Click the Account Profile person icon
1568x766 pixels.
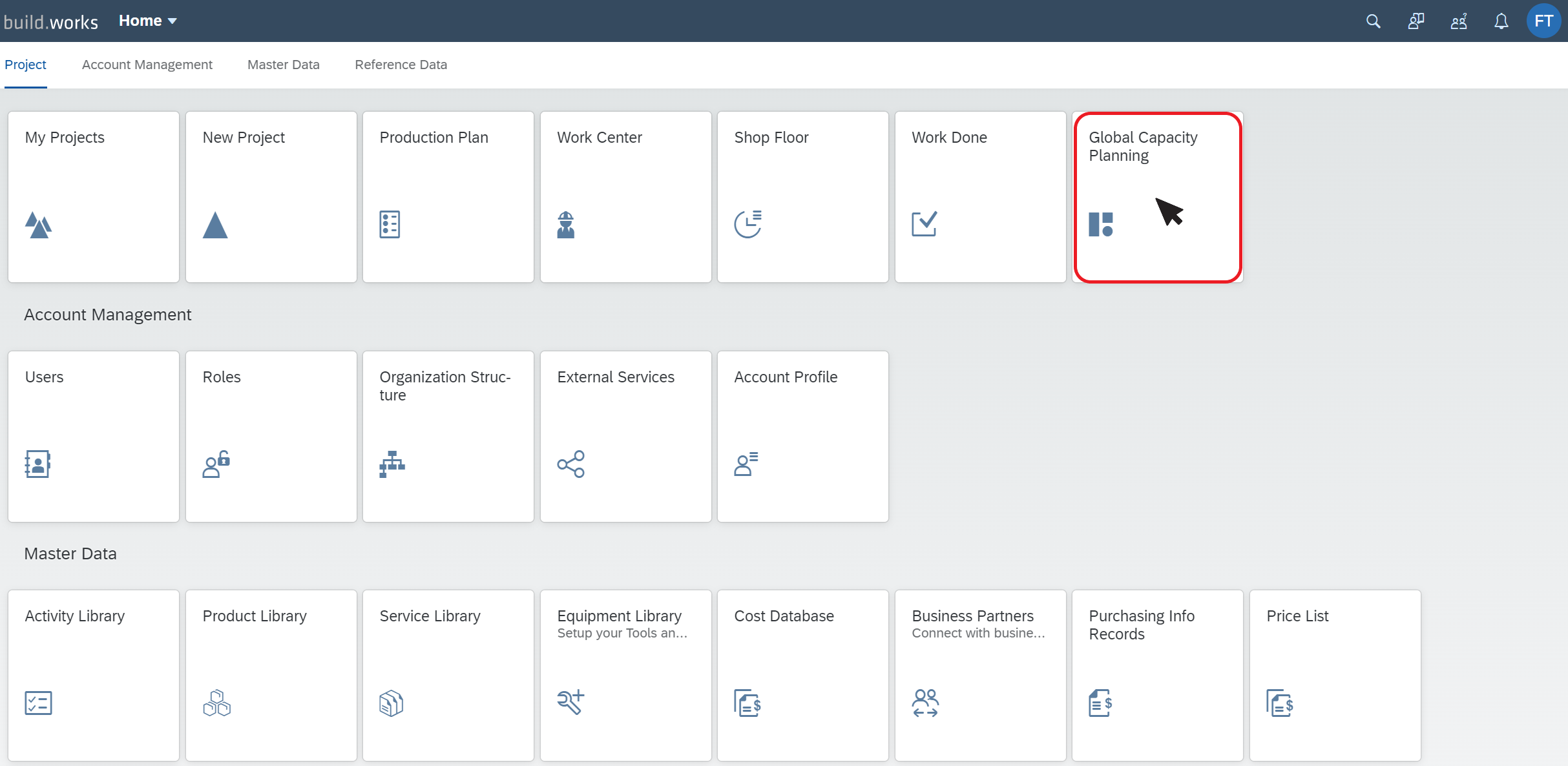coord(746,464)
